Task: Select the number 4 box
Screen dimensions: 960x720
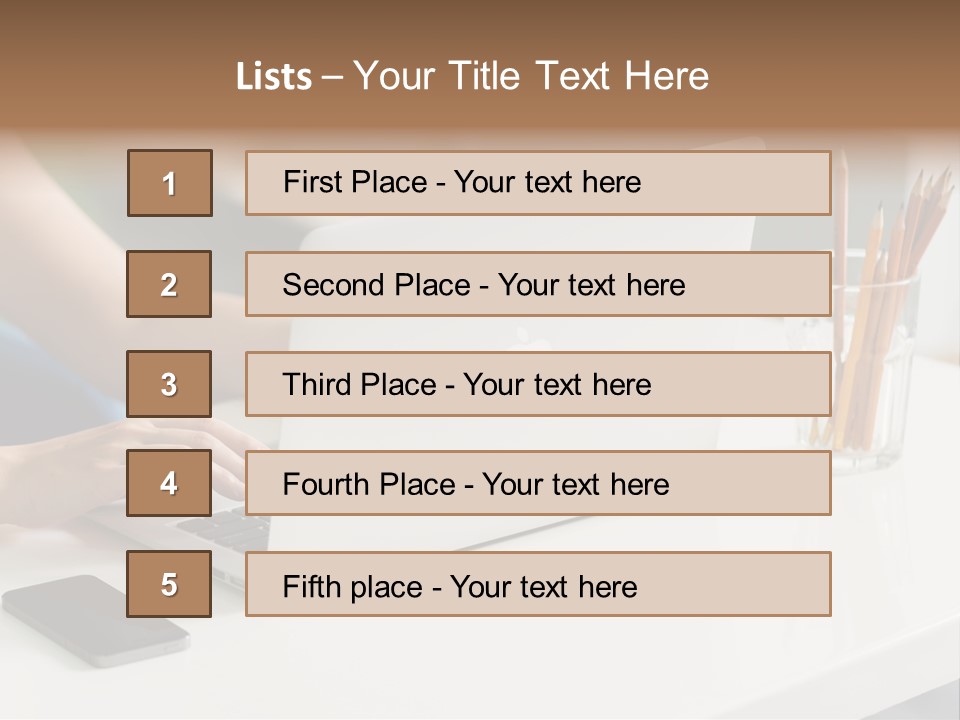Action: point(169,483)
